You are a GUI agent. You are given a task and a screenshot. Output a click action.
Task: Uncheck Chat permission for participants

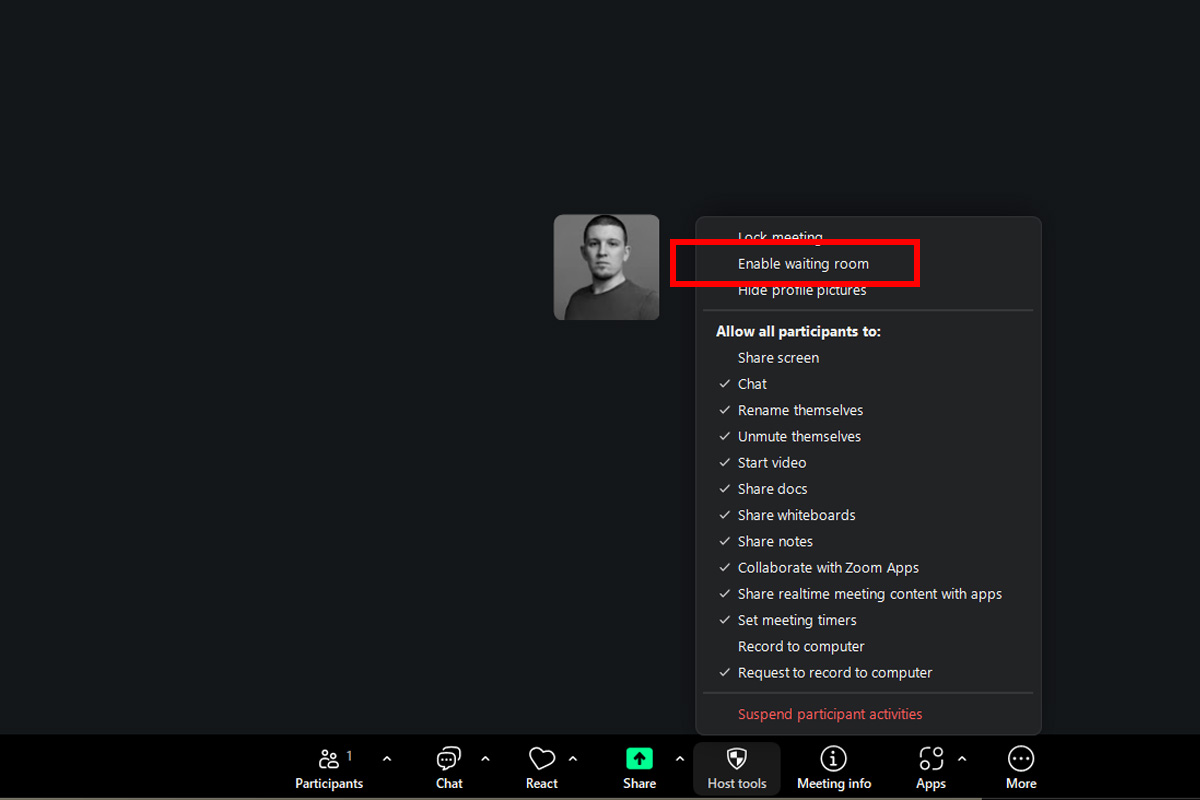(752, 384)
